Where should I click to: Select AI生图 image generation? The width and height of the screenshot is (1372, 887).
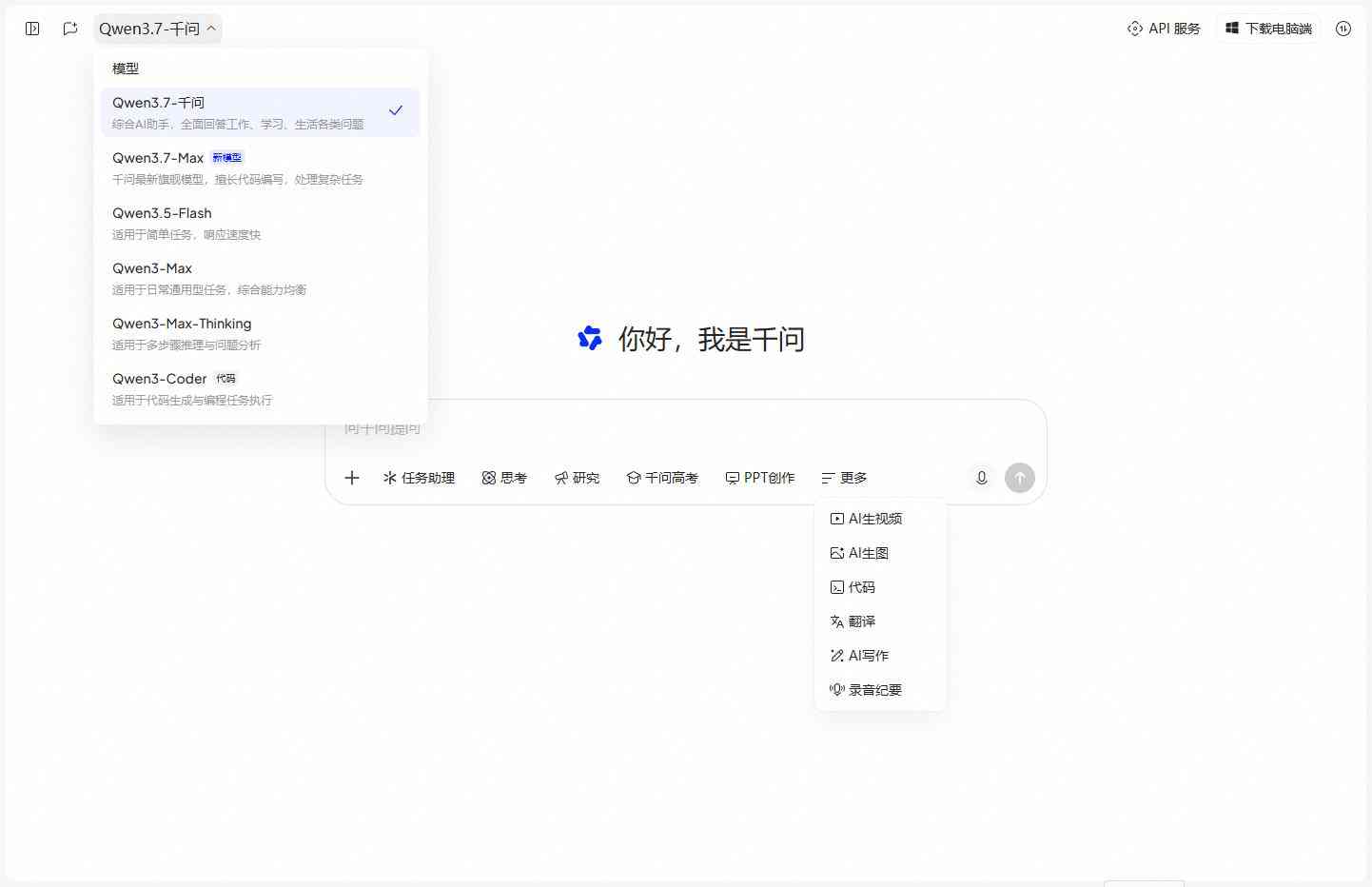881,553
